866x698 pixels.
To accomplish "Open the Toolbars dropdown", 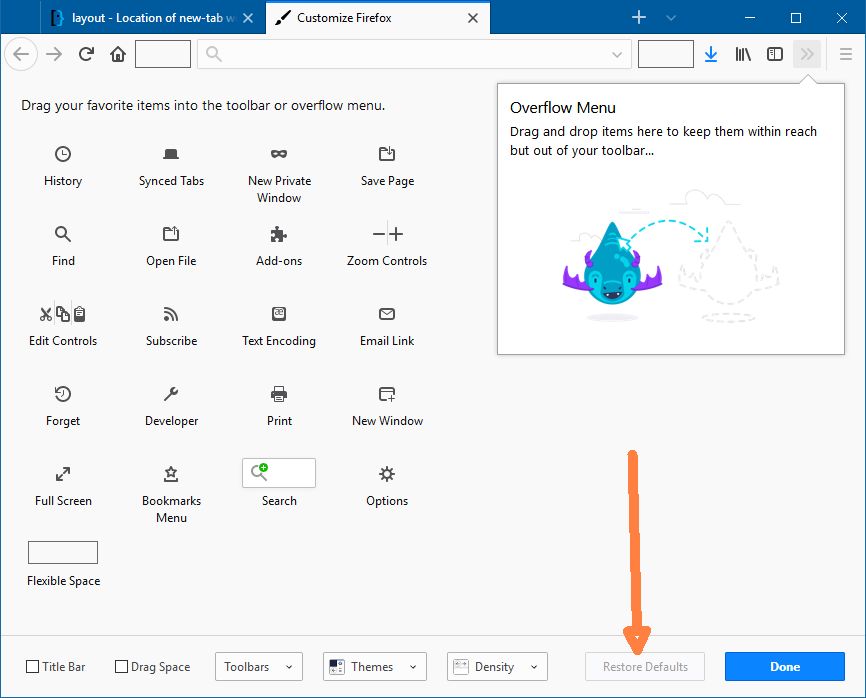I will point(259,667).
